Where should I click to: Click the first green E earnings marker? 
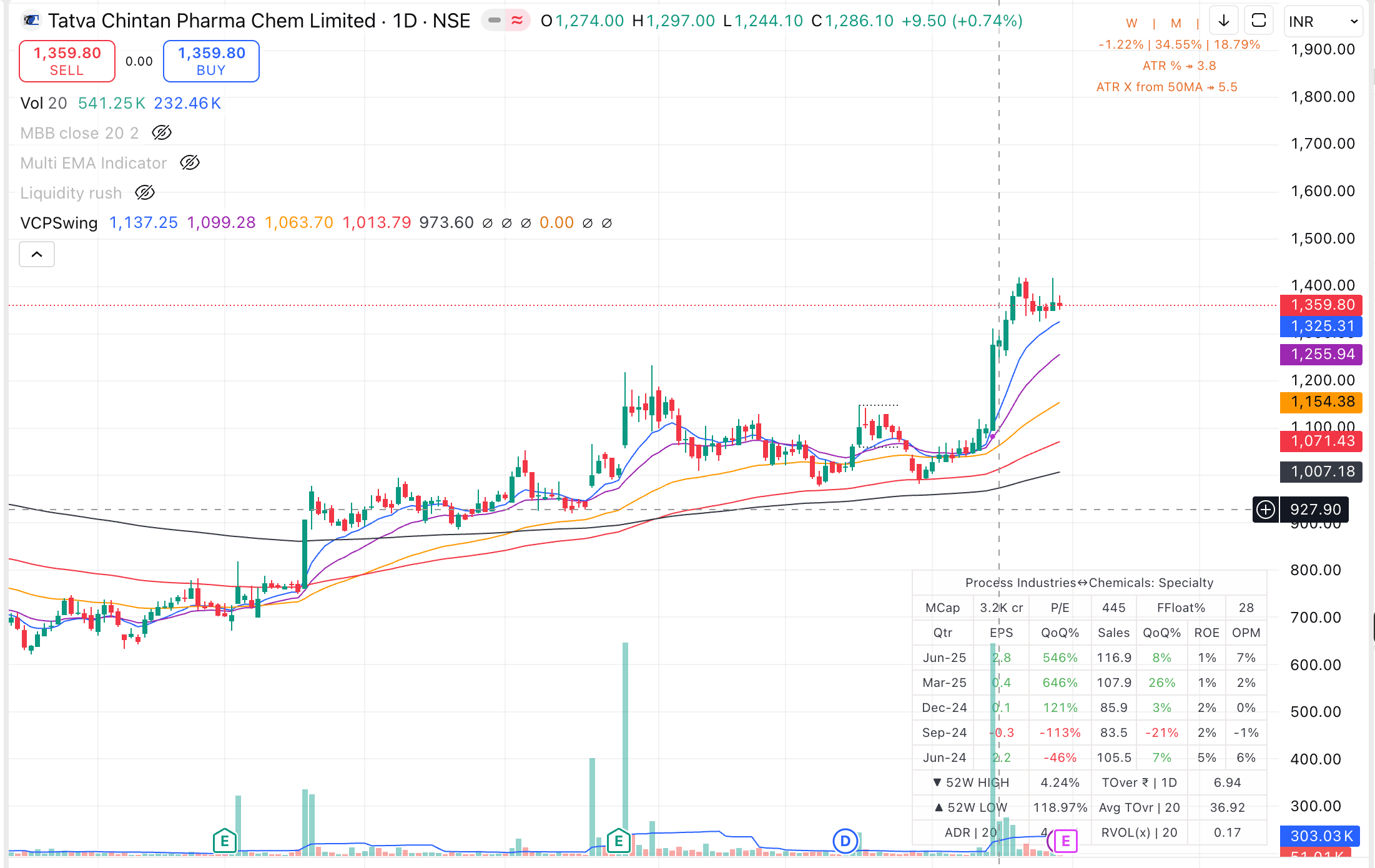click(224, 841)
